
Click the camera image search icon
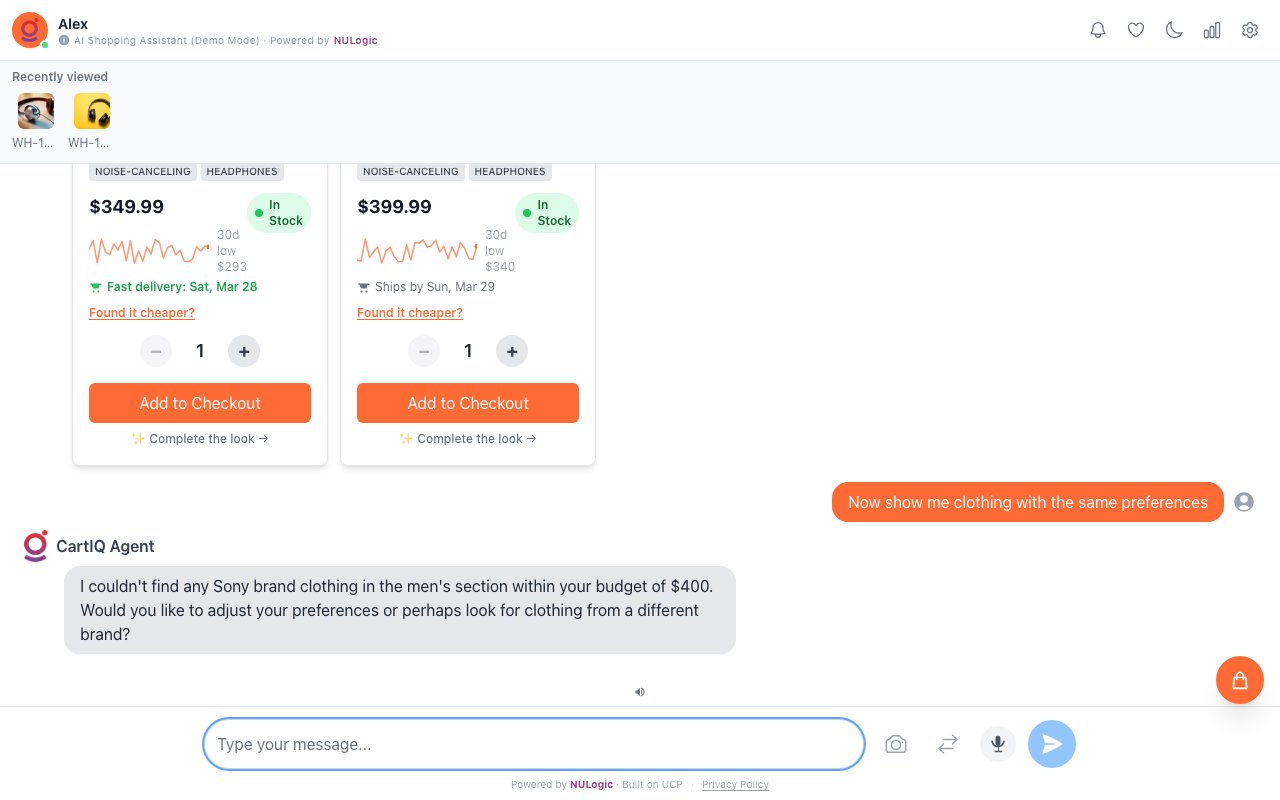(896, 744)
